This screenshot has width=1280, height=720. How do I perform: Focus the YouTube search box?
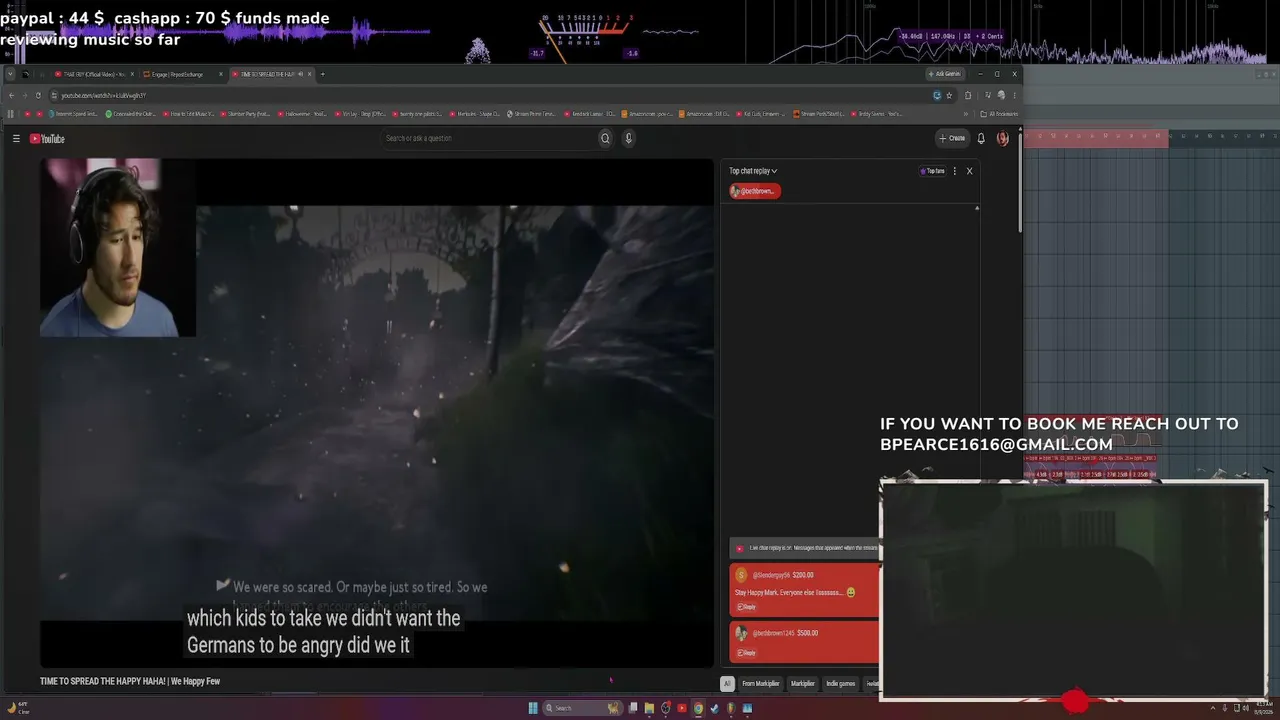[488, 139]
